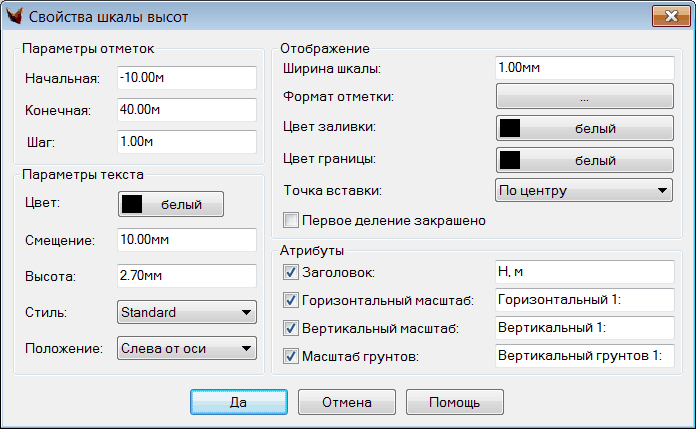The width and height of the screenshot is (696, 429).
Task: Change the Цвет заливки color swatch
Action: 584,129
